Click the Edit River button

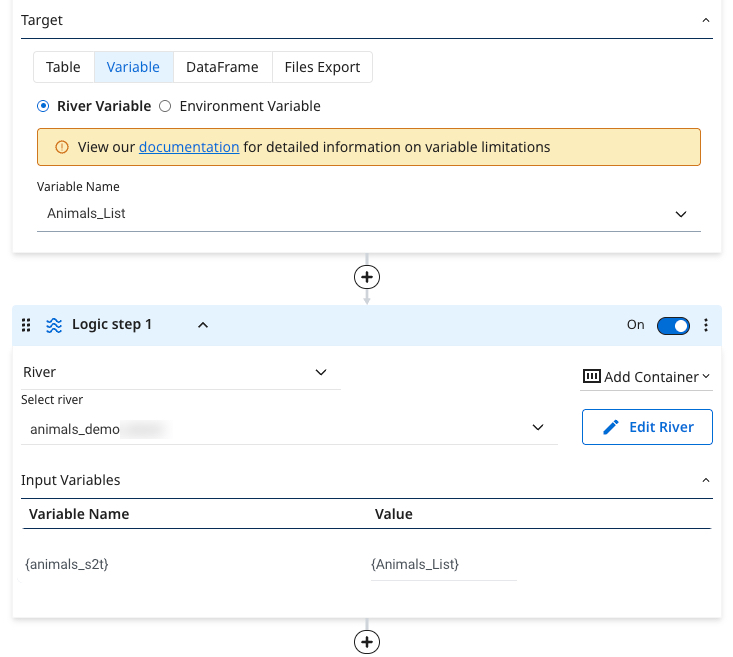[x=646, y=427]
